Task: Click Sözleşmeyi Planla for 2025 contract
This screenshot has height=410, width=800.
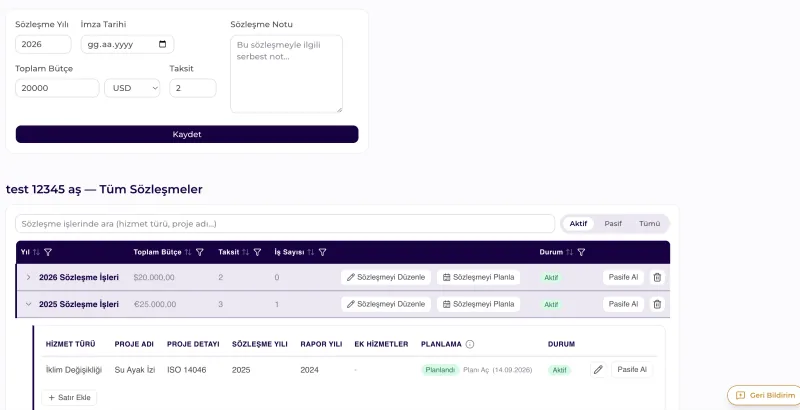Action: (x=478, y=304)
